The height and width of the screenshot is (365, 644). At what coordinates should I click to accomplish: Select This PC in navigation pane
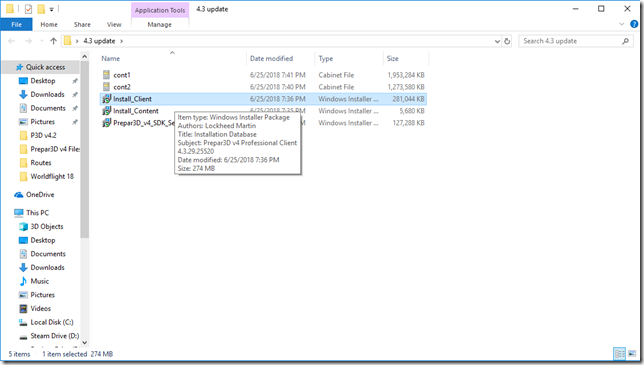click(37, 213)
